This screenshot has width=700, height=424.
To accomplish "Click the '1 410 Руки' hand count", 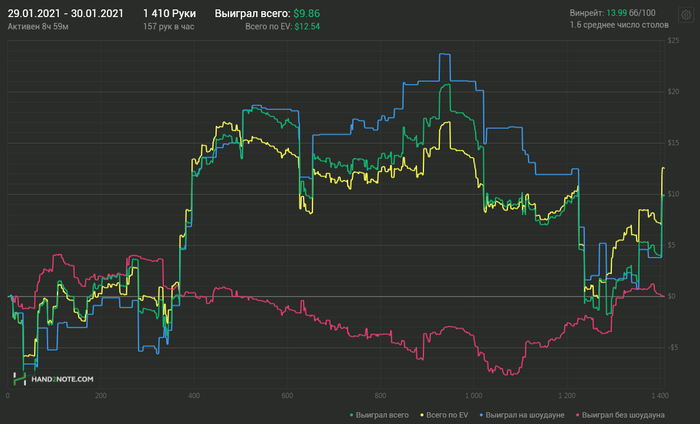I will click(169, 13).
